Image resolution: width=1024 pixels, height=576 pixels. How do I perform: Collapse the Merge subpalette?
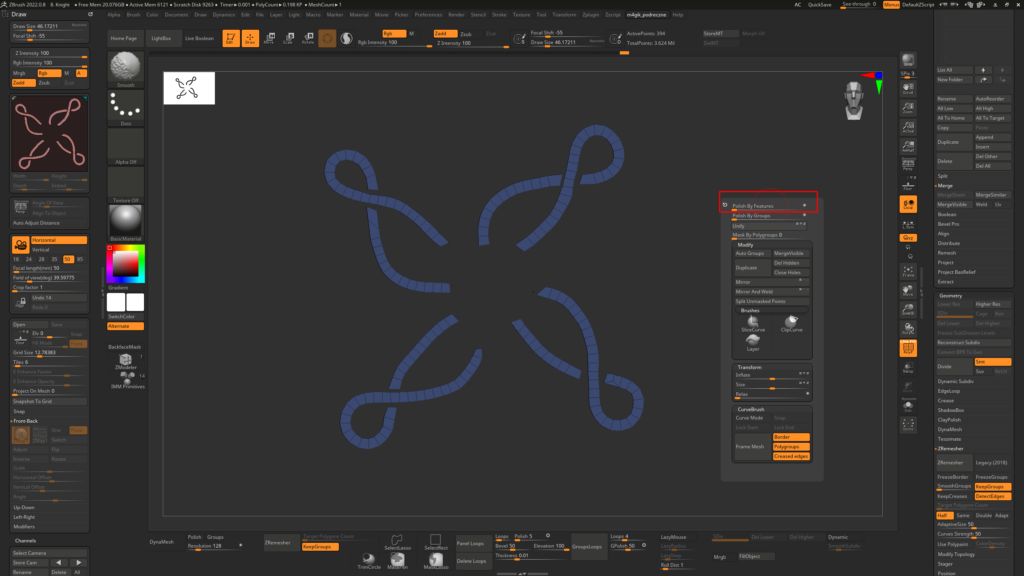[945, 186]
